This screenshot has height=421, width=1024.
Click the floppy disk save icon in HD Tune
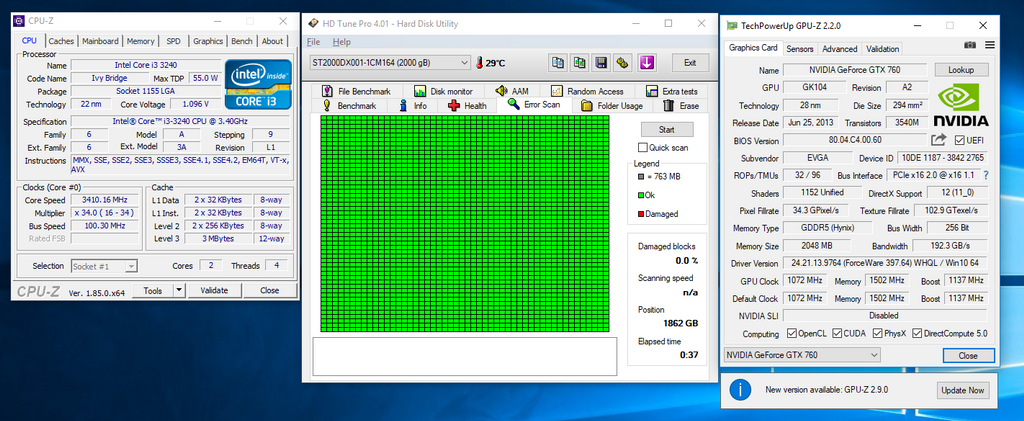click(601, 63)
